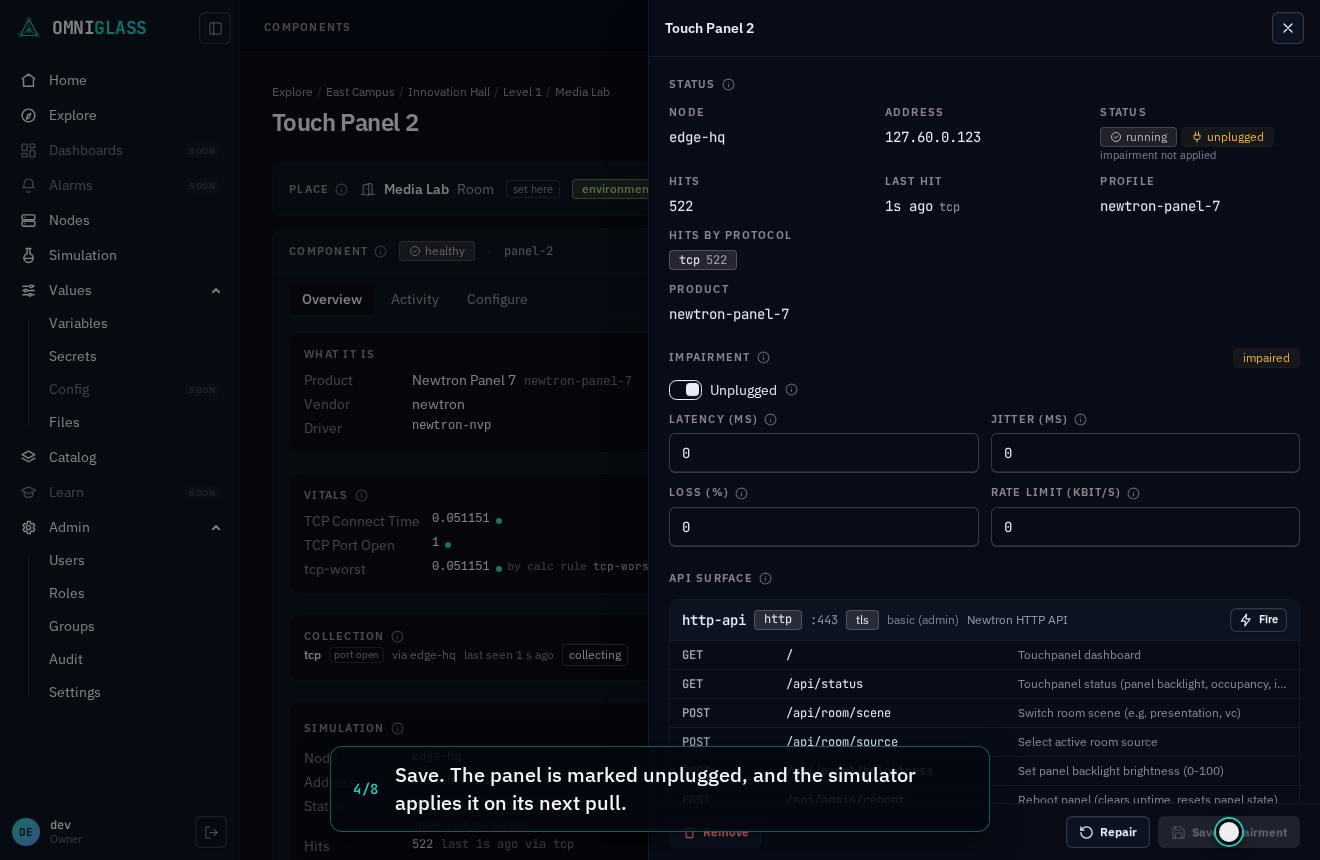1320x860 pixels.
Task: Open Secrets in the sidebar
Action: point(73,356)
